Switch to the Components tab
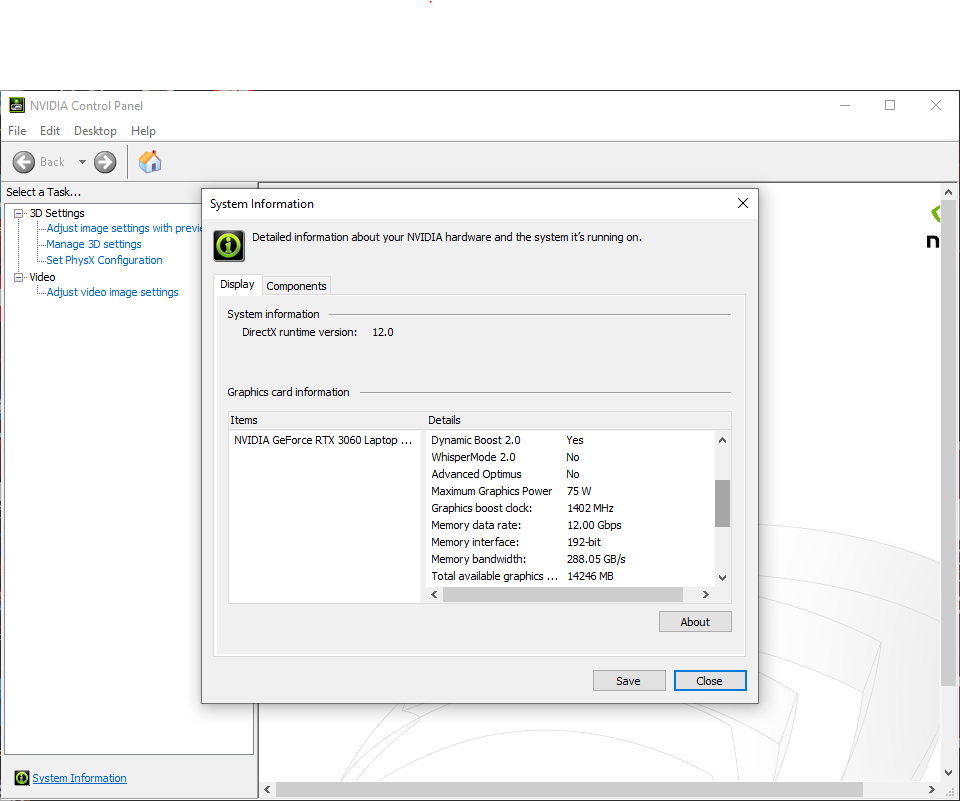960x801 pixels. [296, 286]
